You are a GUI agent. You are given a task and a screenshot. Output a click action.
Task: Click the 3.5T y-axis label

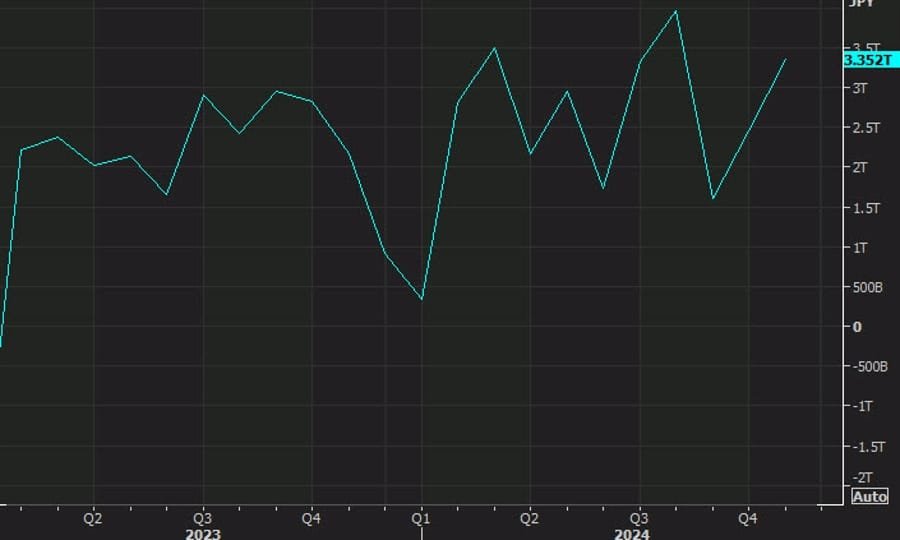pos(865,47)
